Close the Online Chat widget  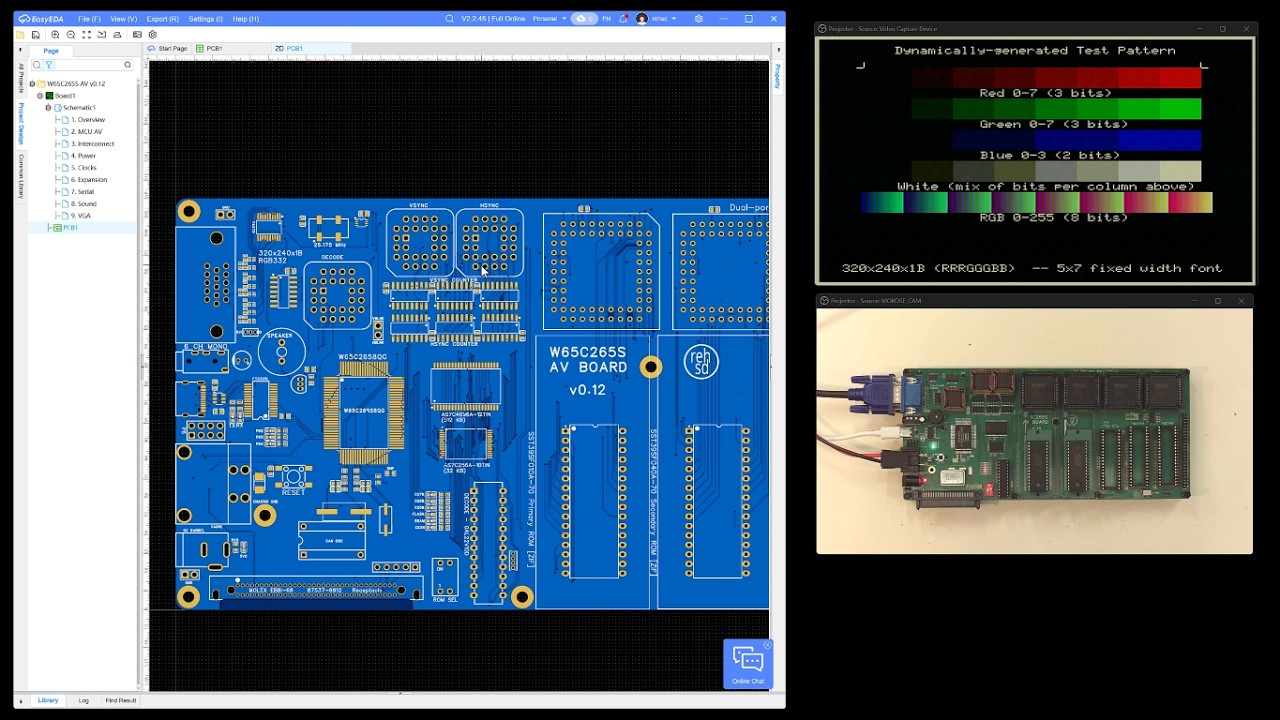[x=767, y=644]
